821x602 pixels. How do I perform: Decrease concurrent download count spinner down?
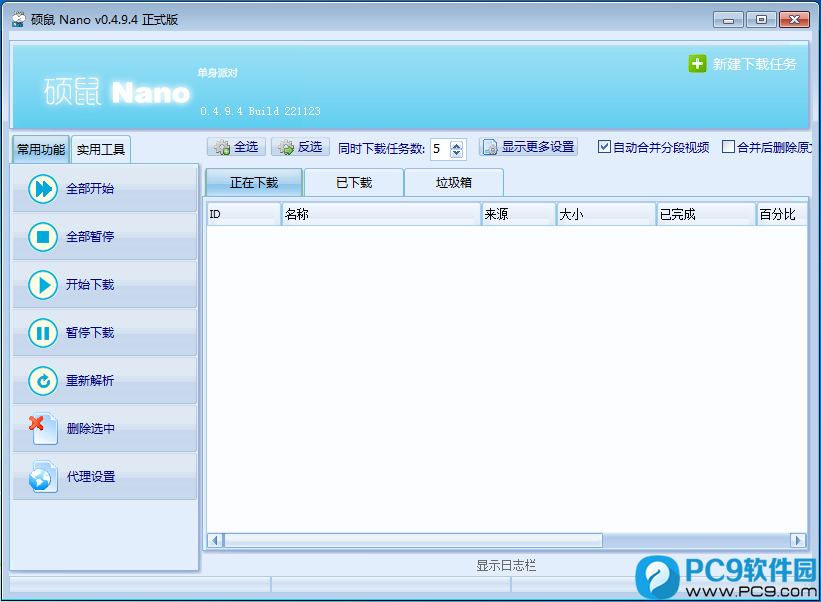(457, 153)
